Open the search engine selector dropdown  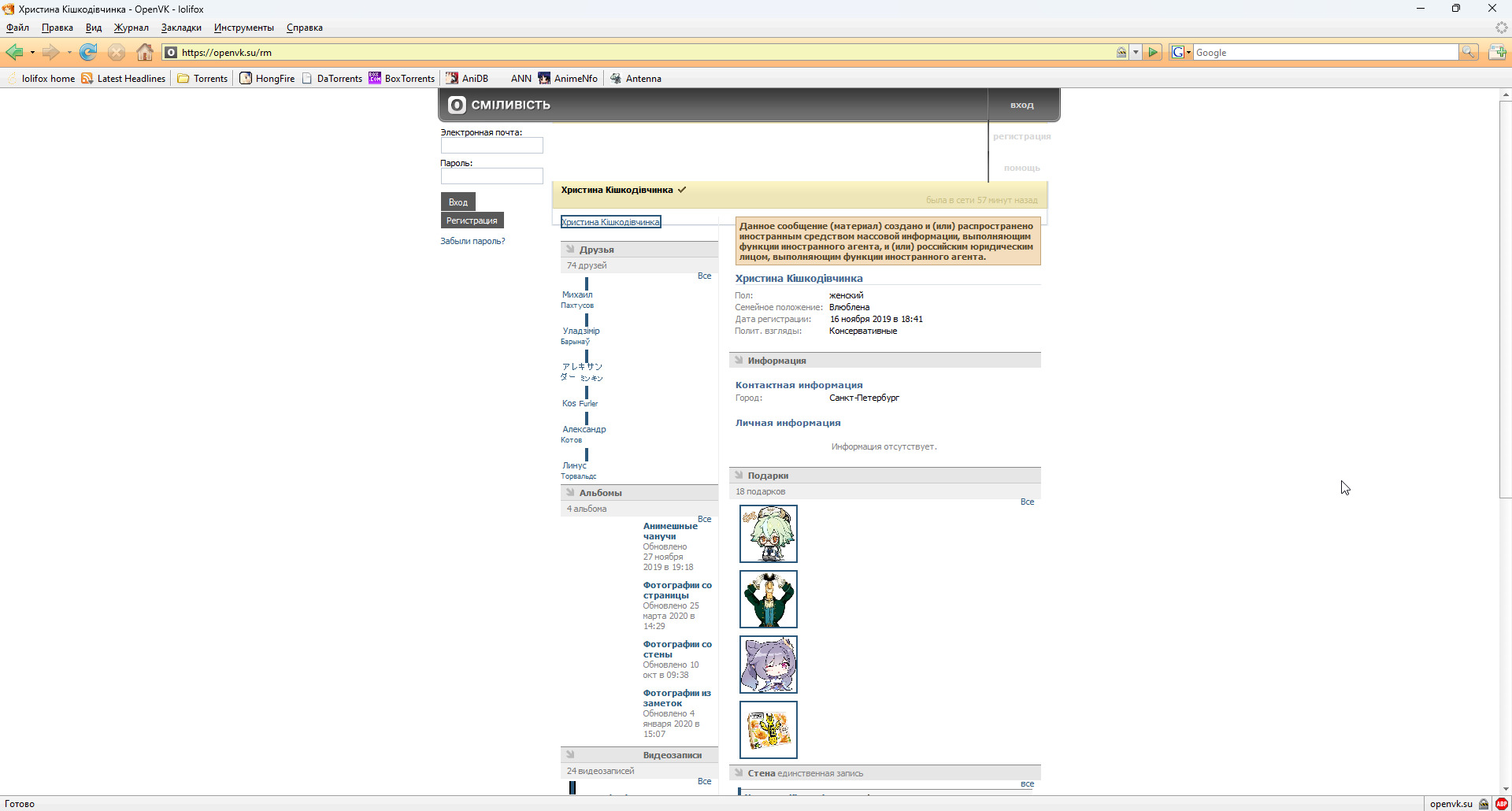(1181, 53)
